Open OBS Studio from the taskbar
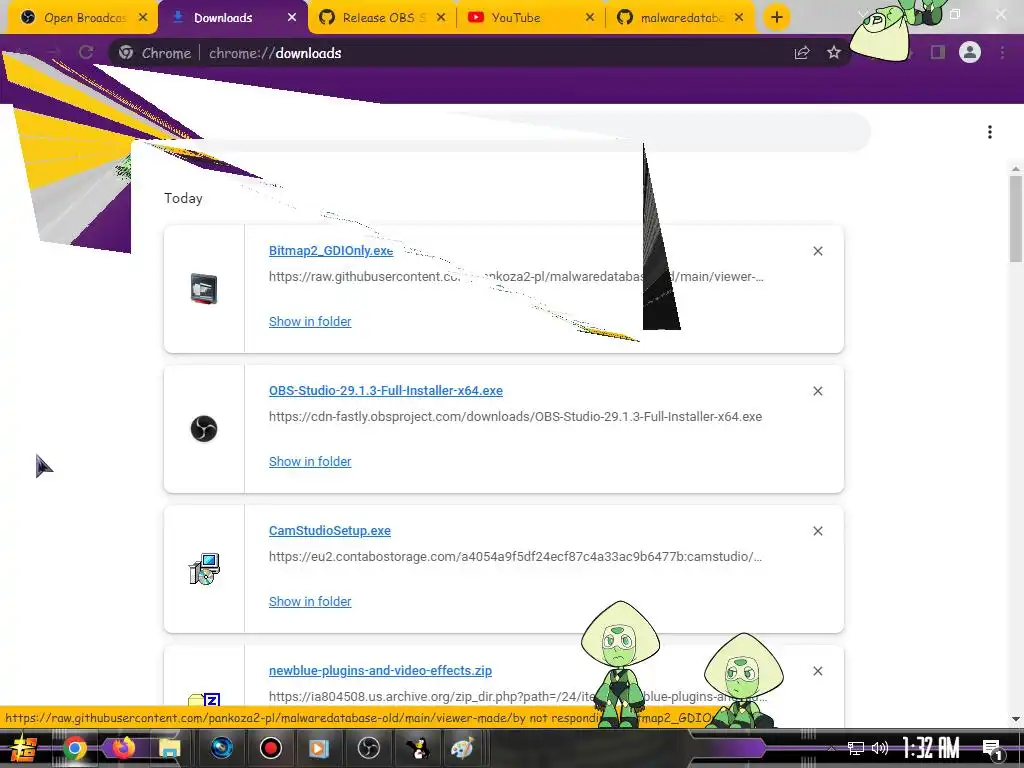The image size is (1024, 768). [368, 748]
